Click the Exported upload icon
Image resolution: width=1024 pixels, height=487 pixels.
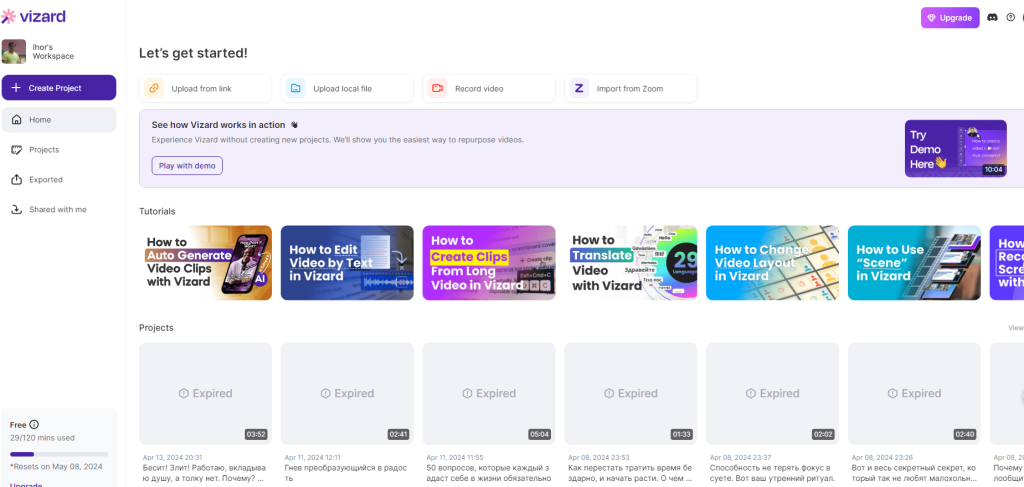tap(17, 180)
